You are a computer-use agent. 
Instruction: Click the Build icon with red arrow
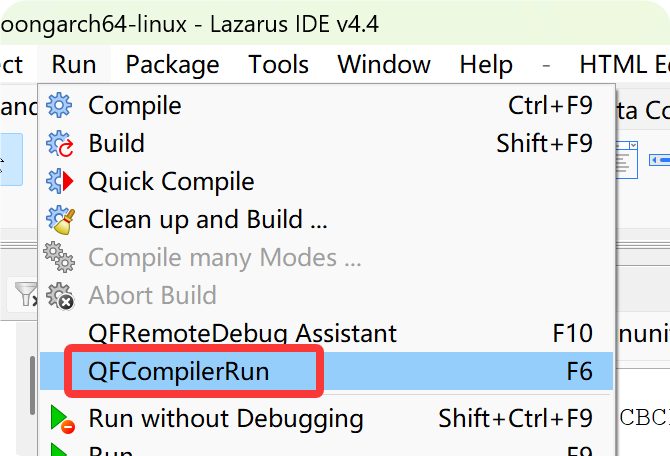[x=60, y=143]
